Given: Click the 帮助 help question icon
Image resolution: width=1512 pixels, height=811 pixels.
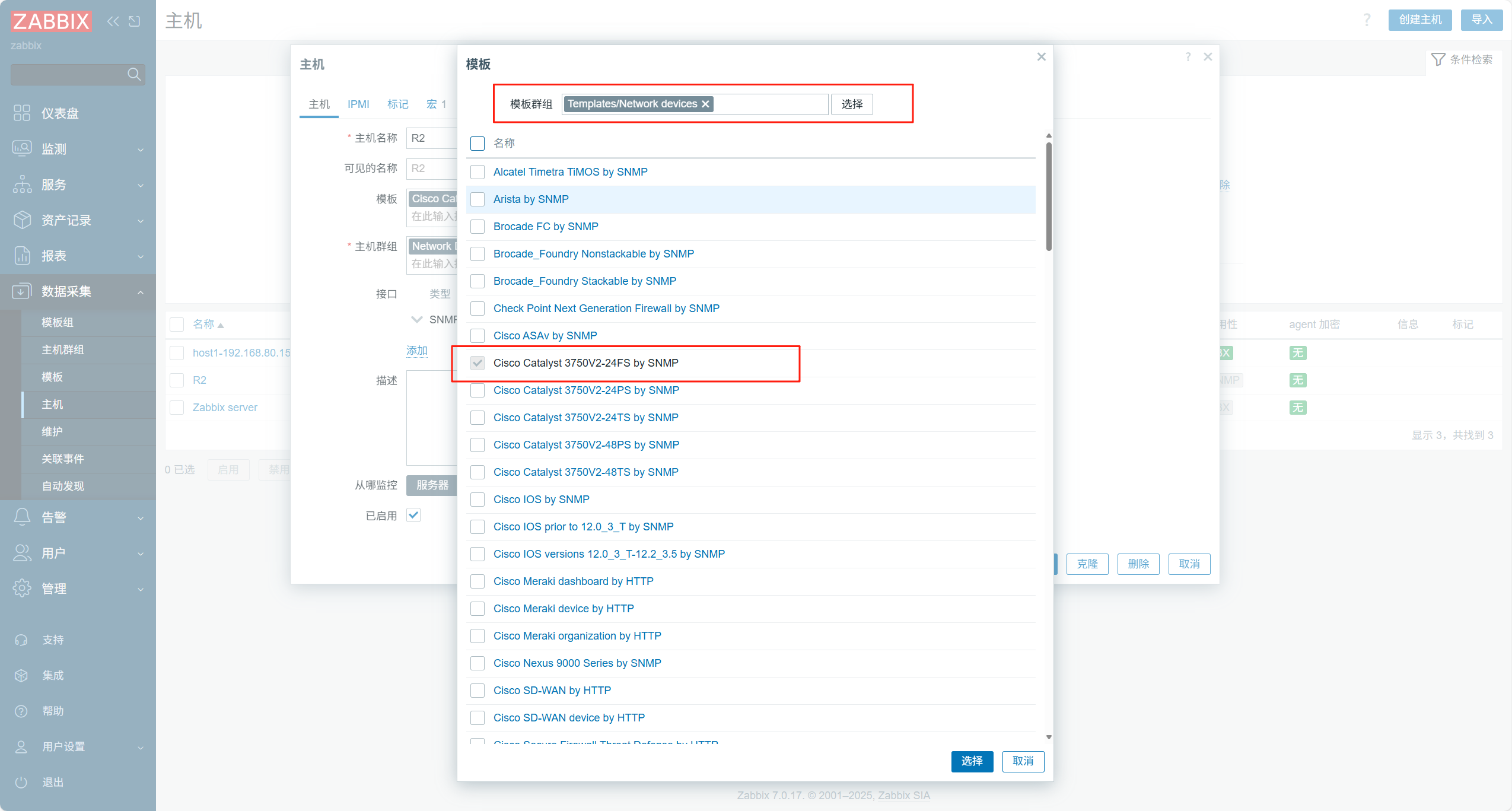Looking at the screenshot, I should point(21,711).
